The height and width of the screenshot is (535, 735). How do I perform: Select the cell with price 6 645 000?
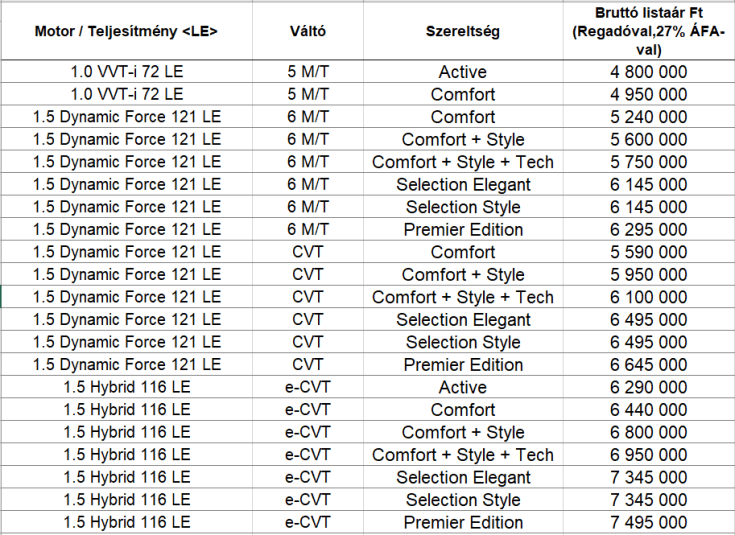tap(649, 364)
